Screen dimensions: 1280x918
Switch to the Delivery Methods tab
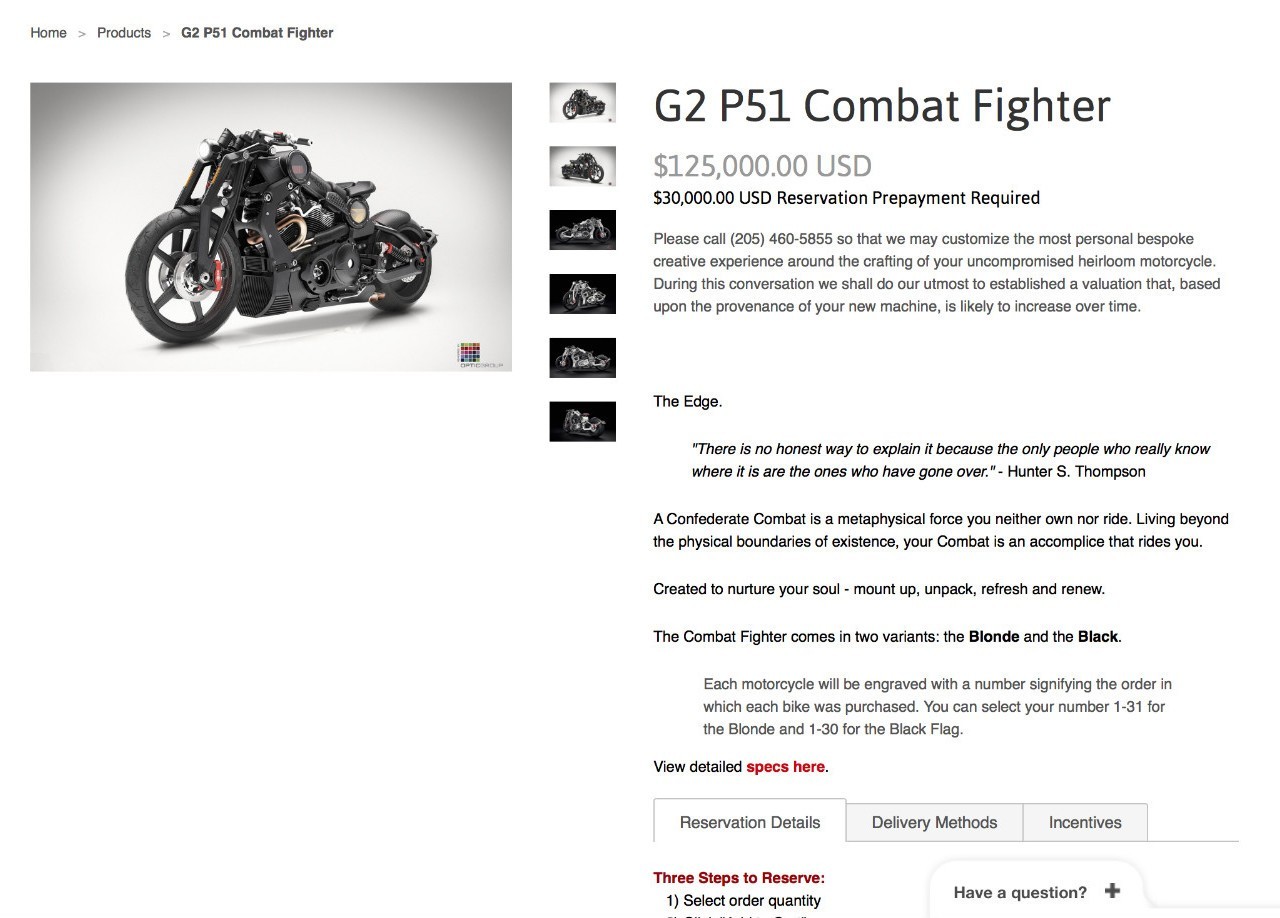[x=934, y=822]
